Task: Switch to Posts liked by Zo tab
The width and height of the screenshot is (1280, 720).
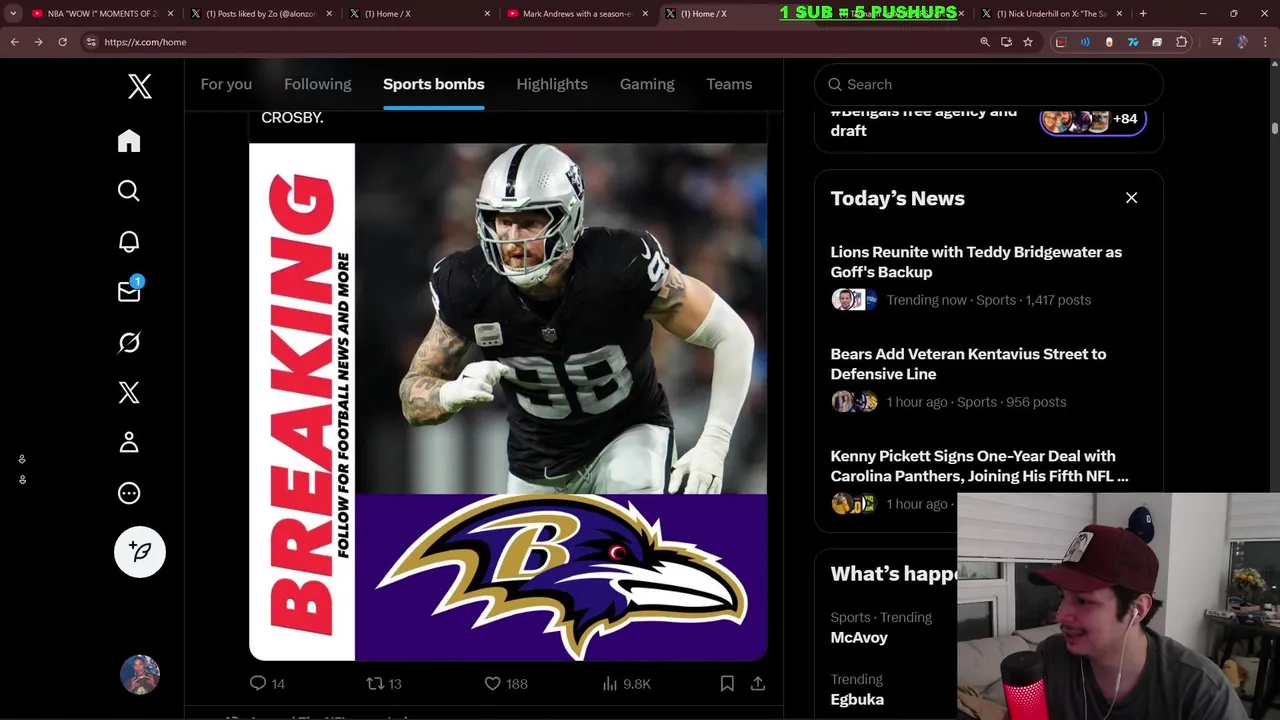Action: pyautogui.click(x=260, y=14)
